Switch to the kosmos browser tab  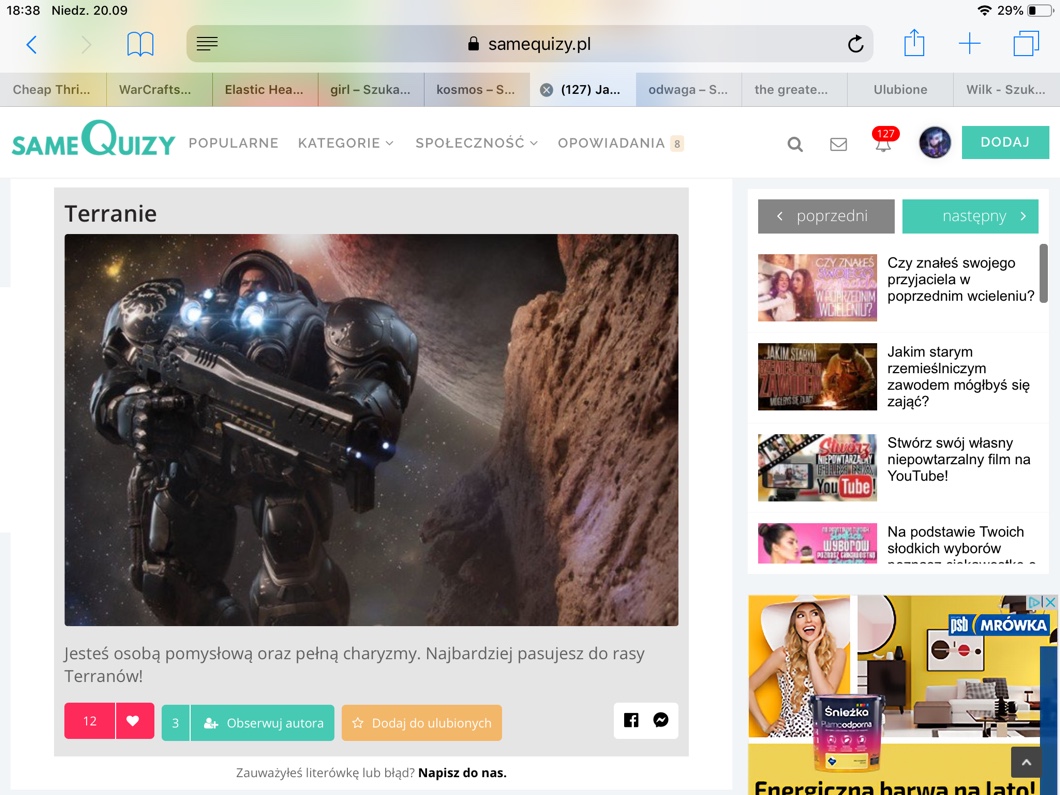click(476, 89)
